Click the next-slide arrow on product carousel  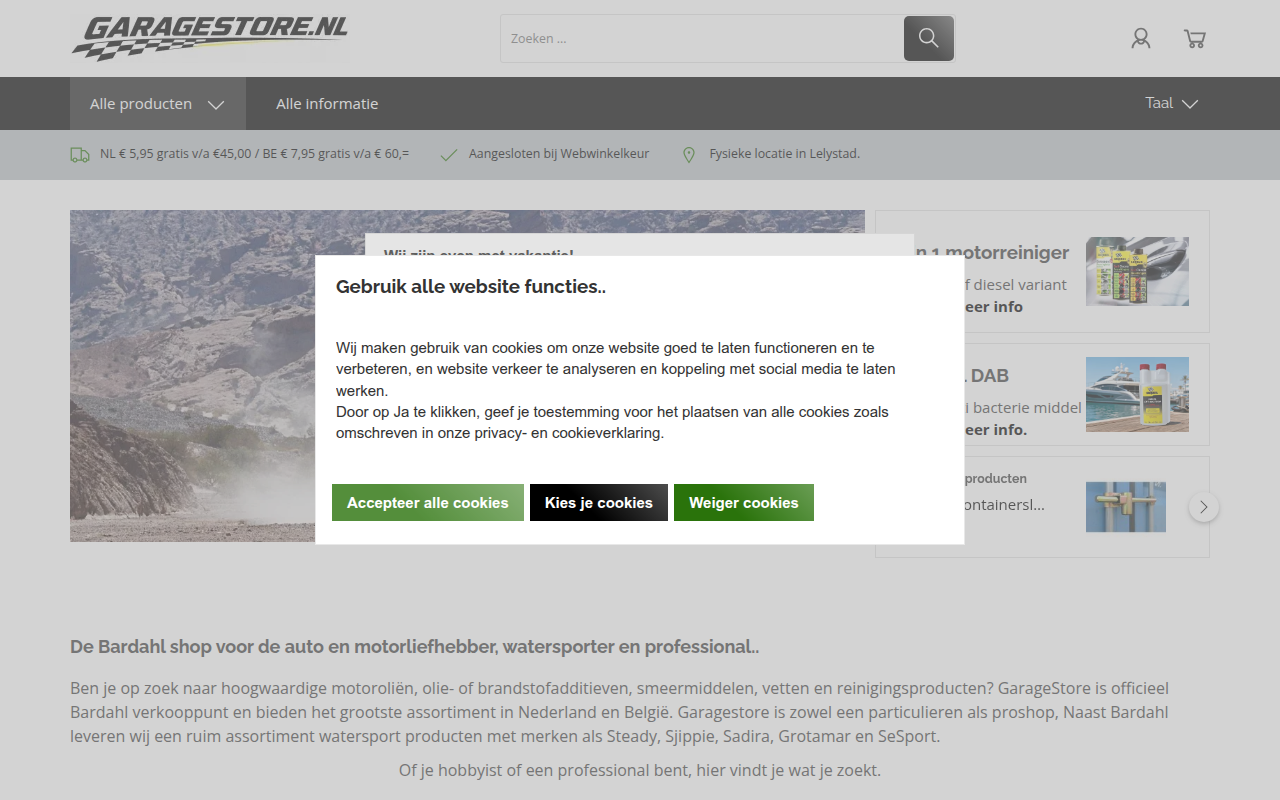(x=1204, y=507)
